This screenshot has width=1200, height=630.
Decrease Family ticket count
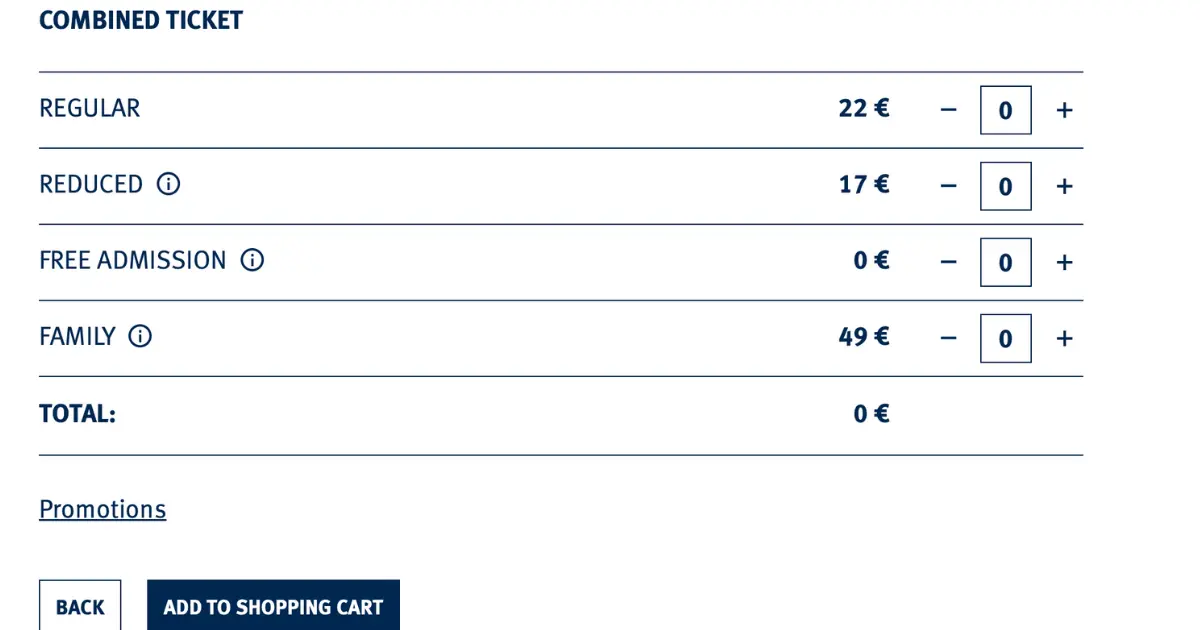[949, 339]
